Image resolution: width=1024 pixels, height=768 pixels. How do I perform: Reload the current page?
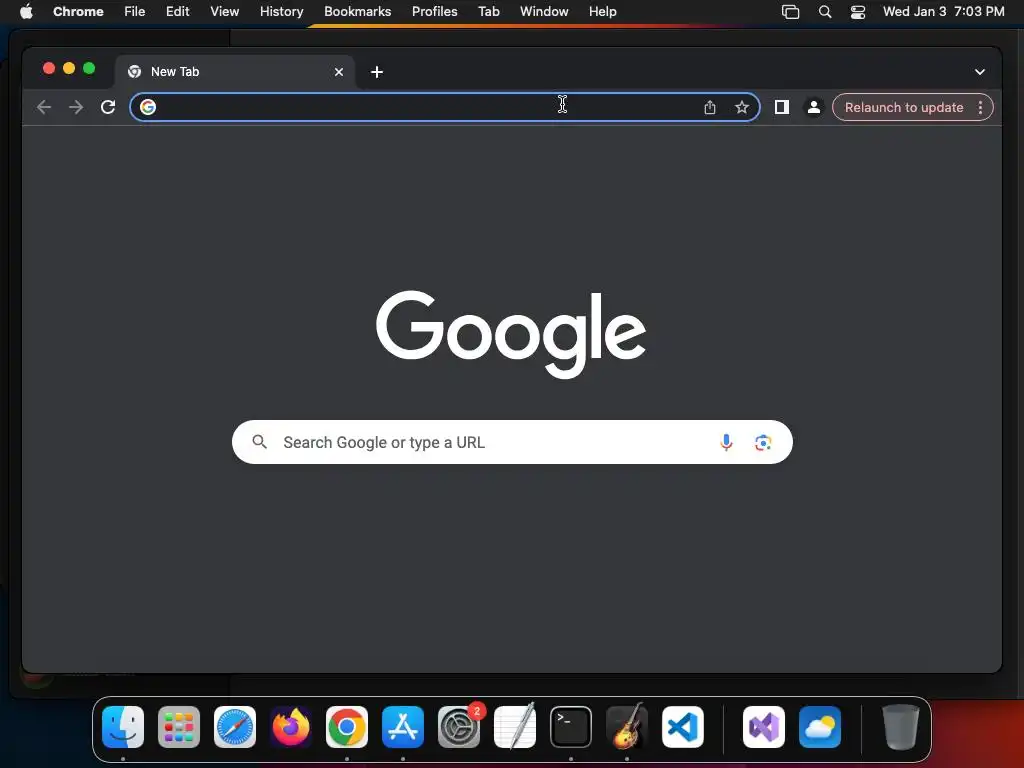(108, 107)
